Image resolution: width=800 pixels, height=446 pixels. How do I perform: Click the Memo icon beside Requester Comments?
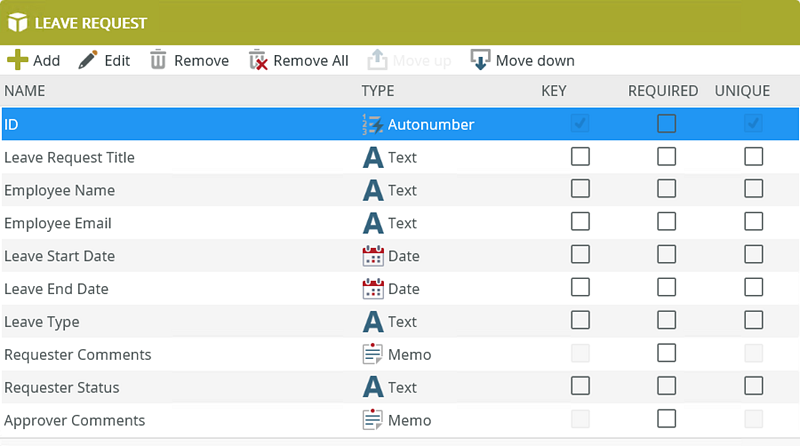pyautogui.click(x=373, y=355)
